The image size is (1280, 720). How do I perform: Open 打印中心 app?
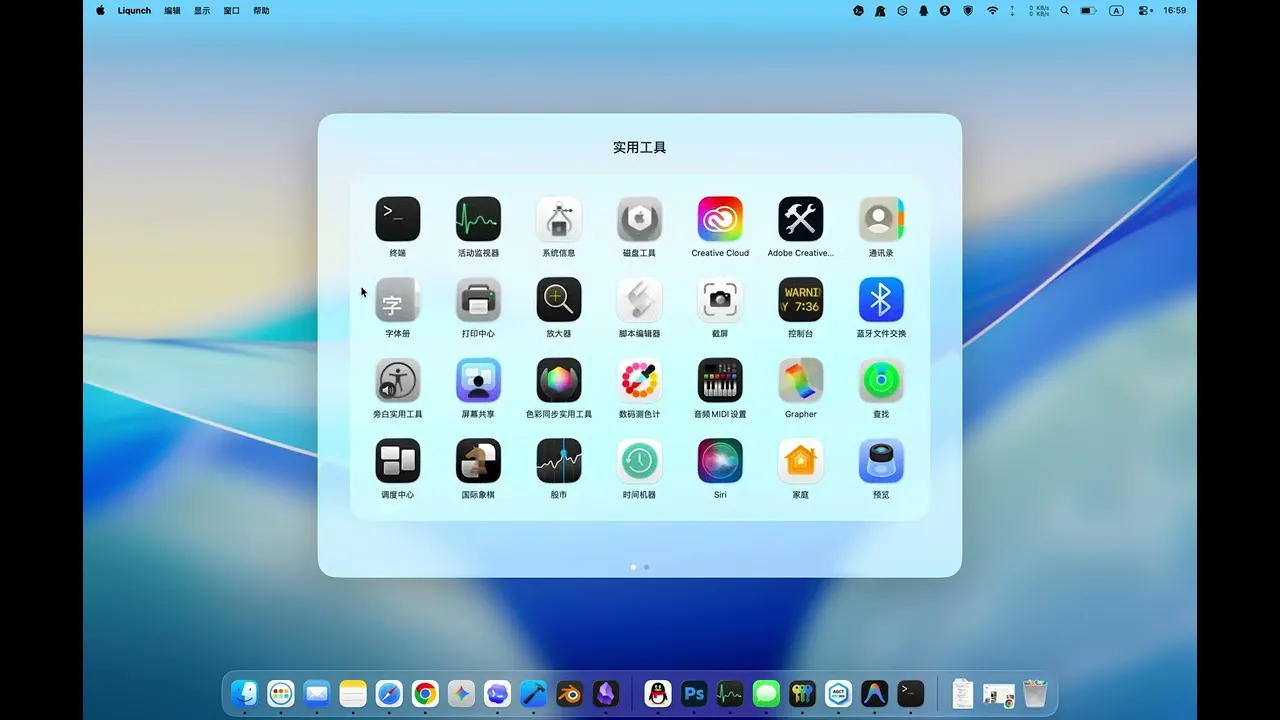[x=478, y=300]
